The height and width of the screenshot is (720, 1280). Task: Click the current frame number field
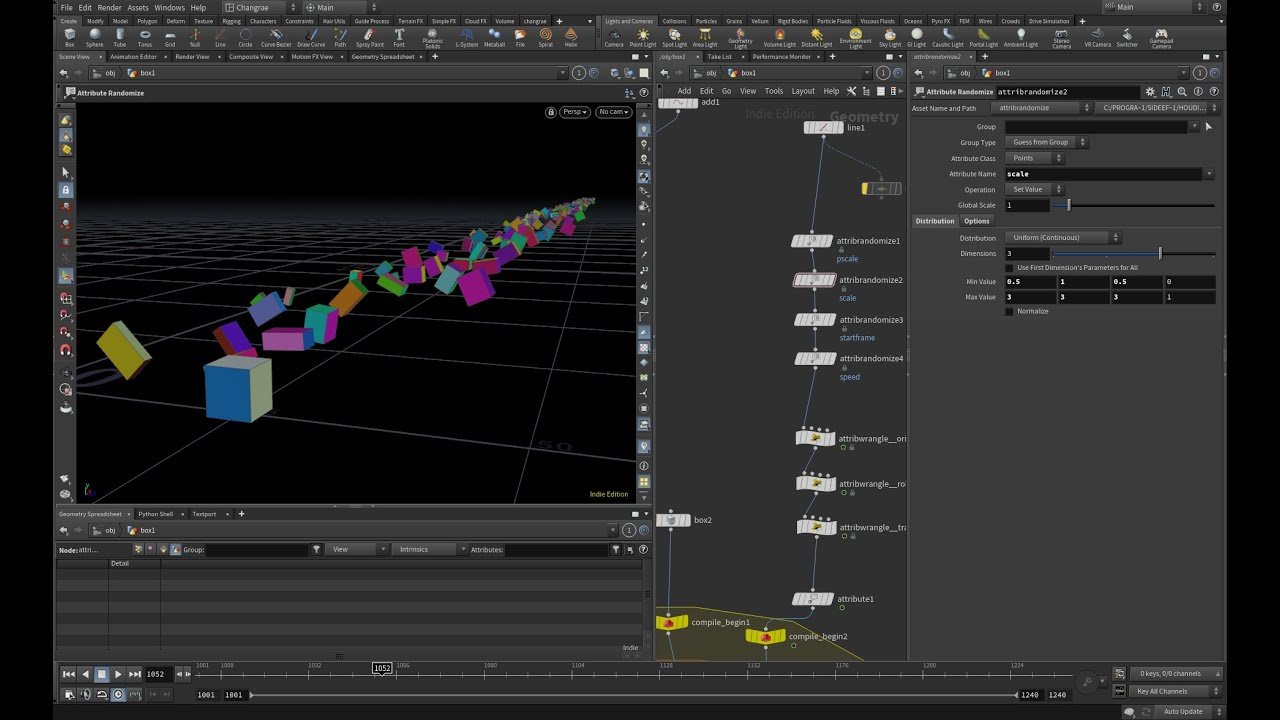158,674
